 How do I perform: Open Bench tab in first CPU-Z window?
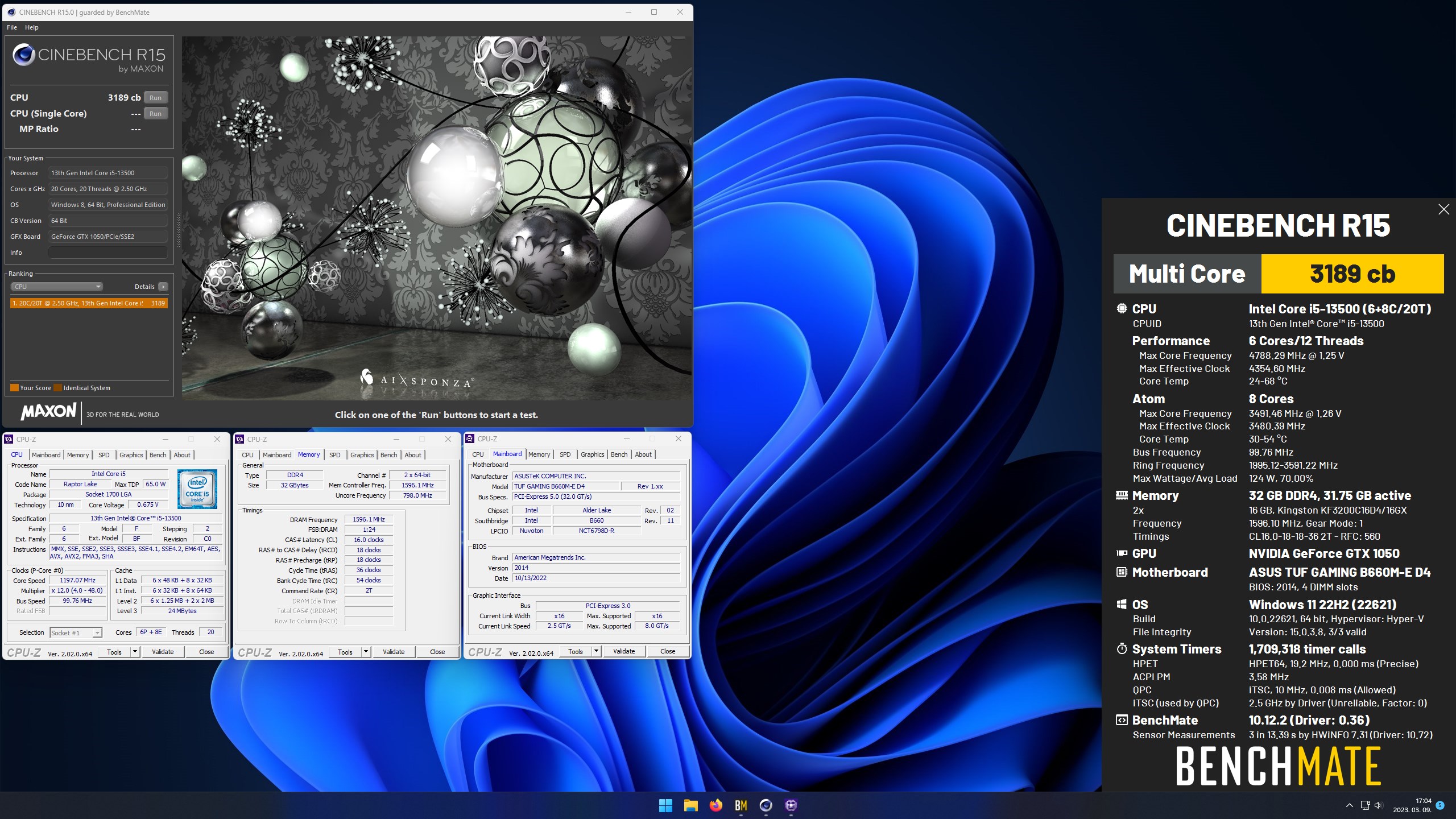158,454
